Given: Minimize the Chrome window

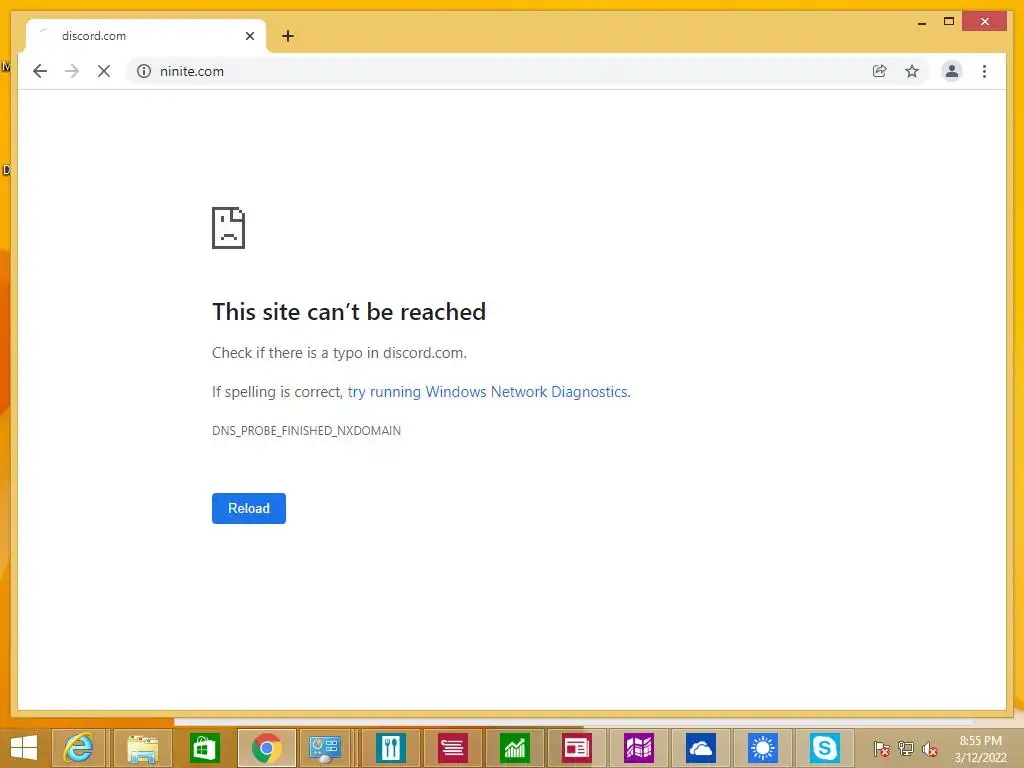Looking at the screenshot, I should (921, 22).
